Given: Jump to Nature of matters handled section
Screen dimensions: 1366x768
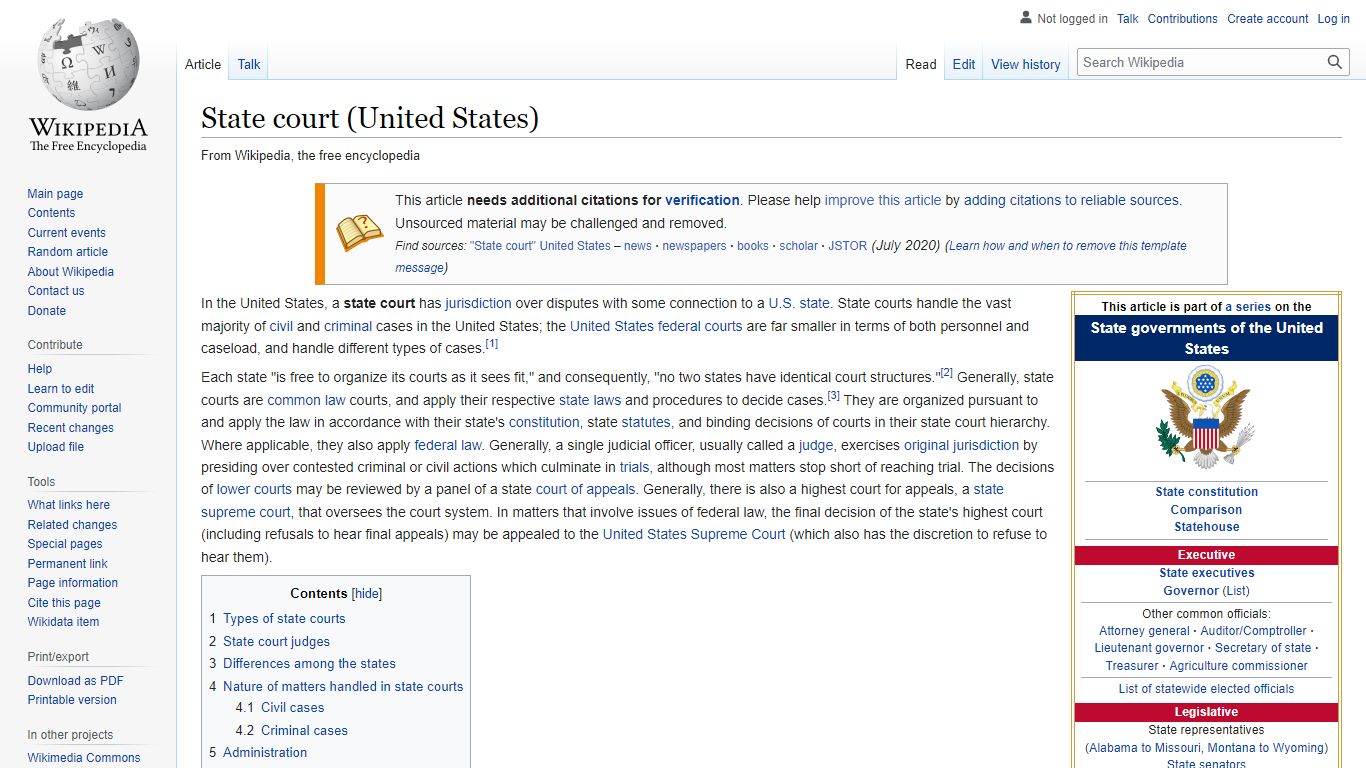Looking at the screenshot, I should click(343, 687).
